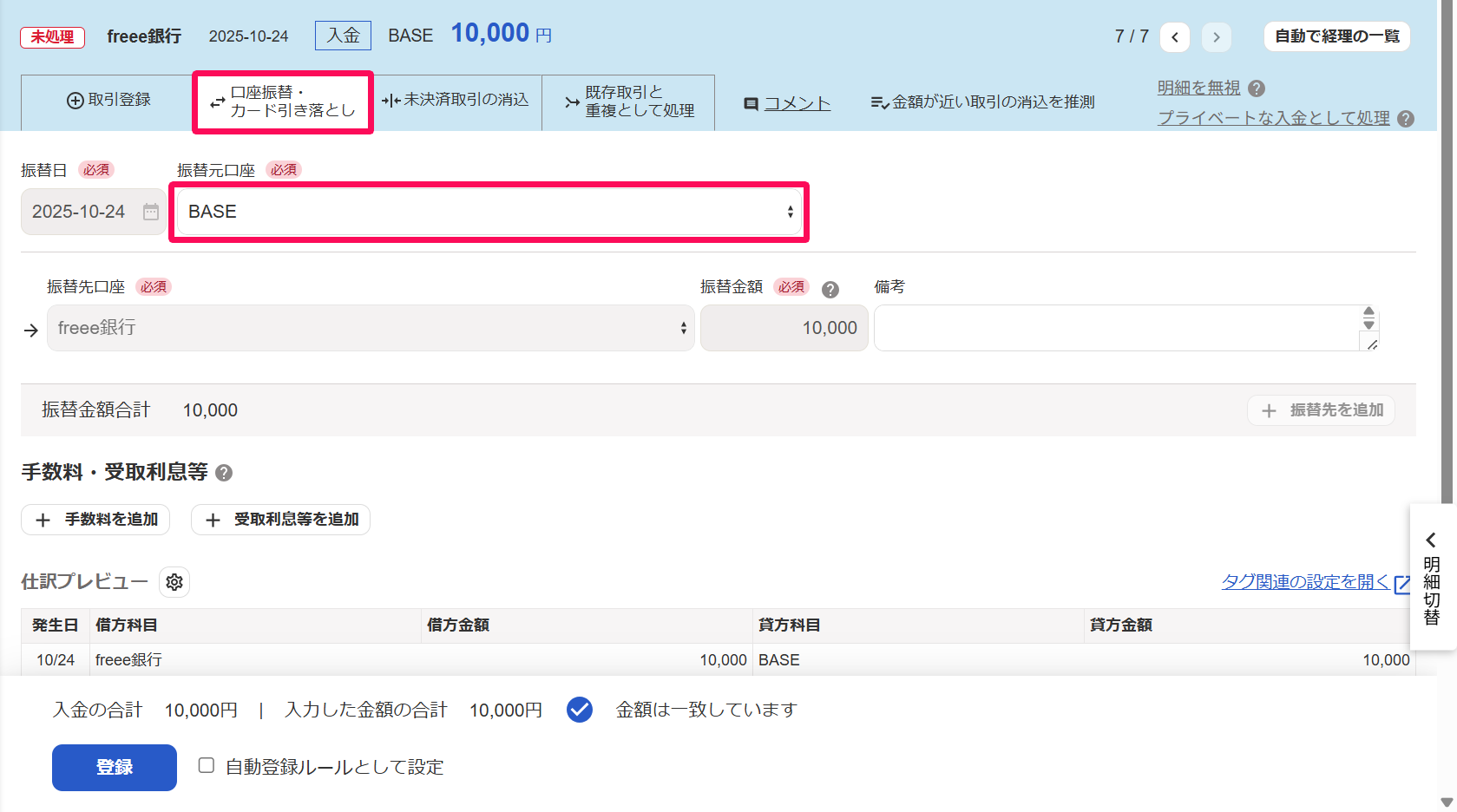Image resolution: width=1457 pixels, height=812 pixels.
Task: Click the blue amount-match checkmark icon
Action: tap(580, 710)
